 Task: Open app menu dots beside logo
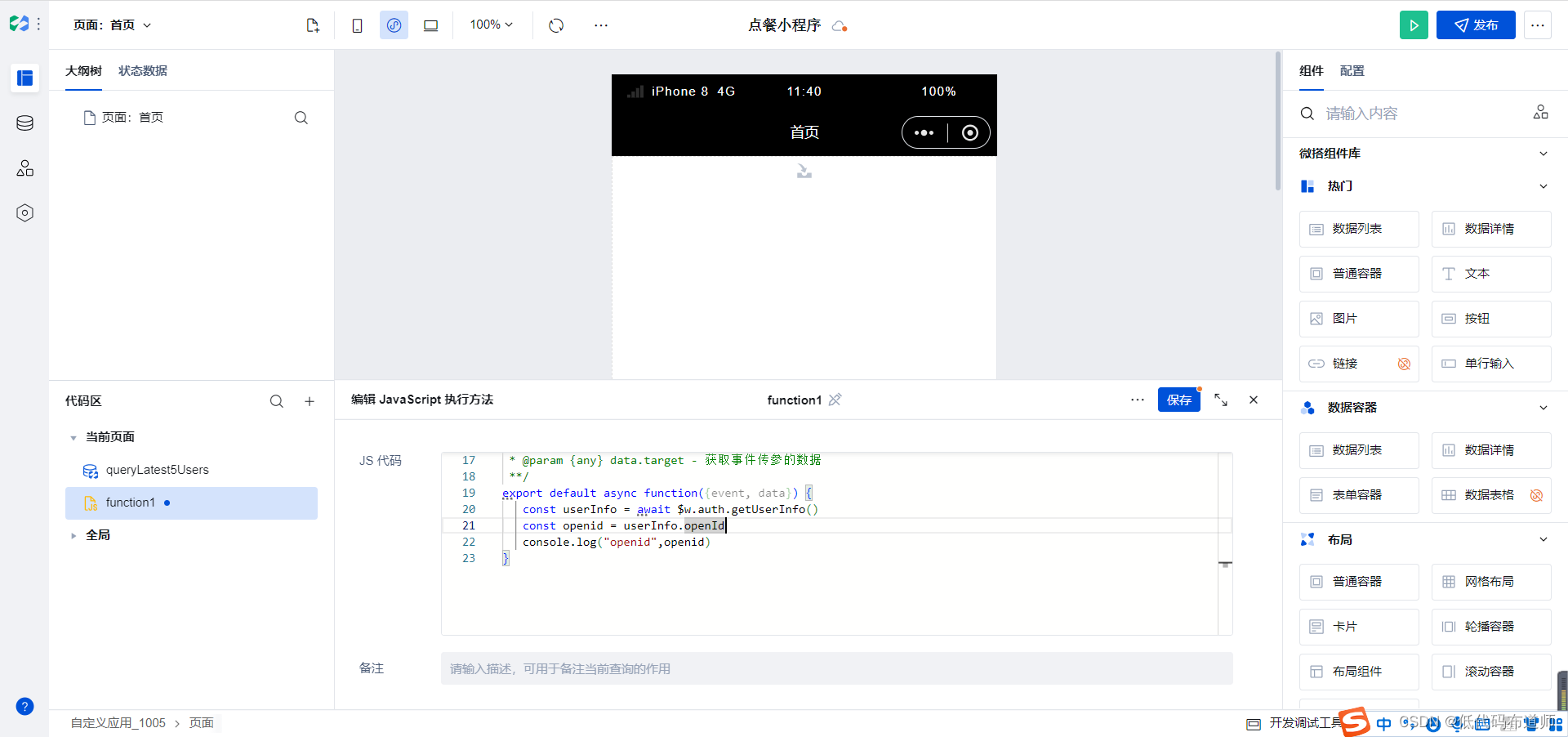(38, 25)
